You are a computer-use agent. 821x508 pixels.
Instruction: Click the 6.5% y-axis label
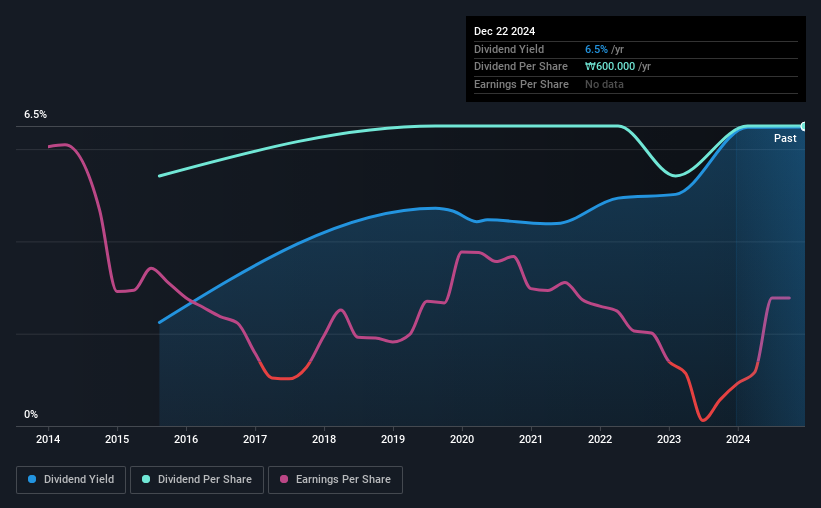[x=36, y=115]
